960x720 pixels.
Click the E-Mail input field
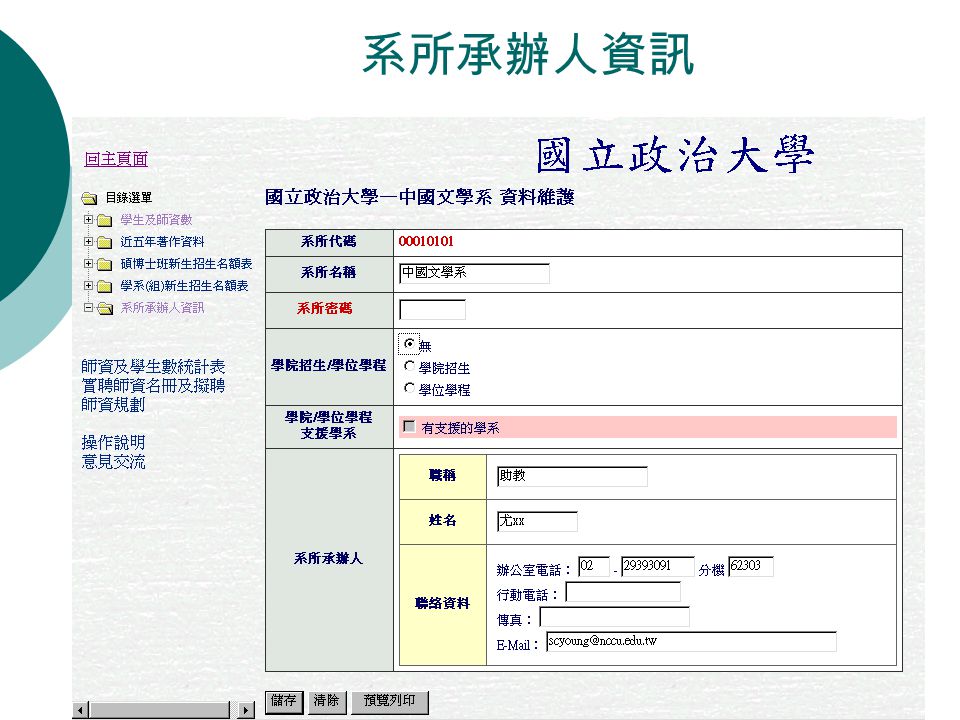coord(691,642)
